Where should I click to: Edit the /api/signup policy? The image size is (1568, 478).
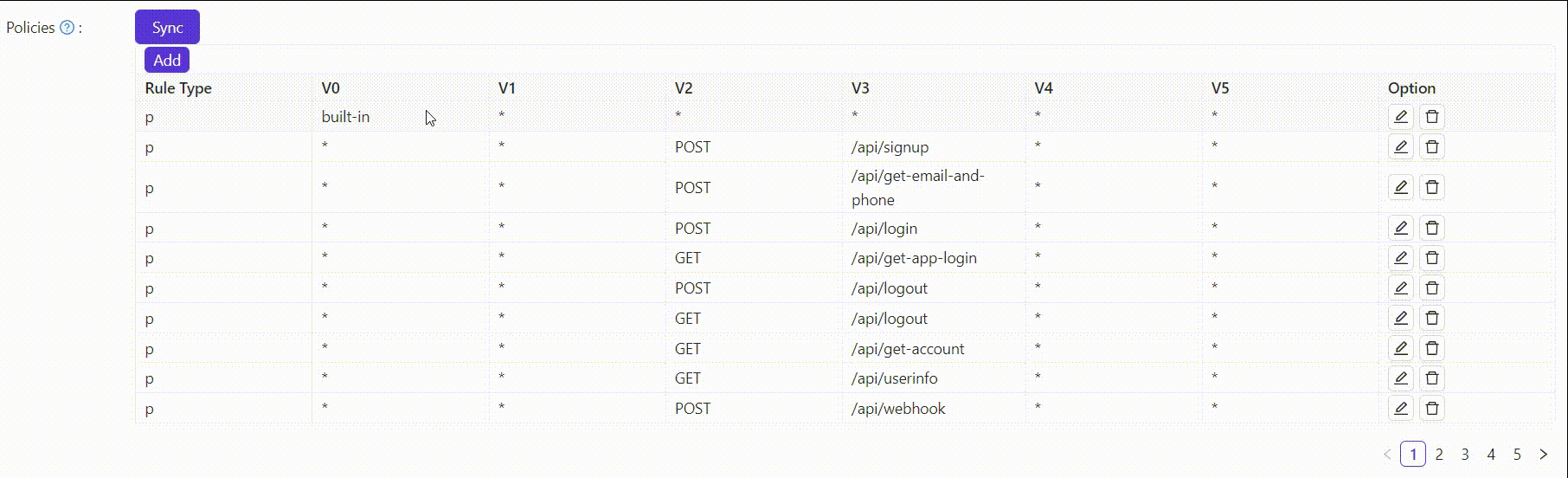point(1400,147)
